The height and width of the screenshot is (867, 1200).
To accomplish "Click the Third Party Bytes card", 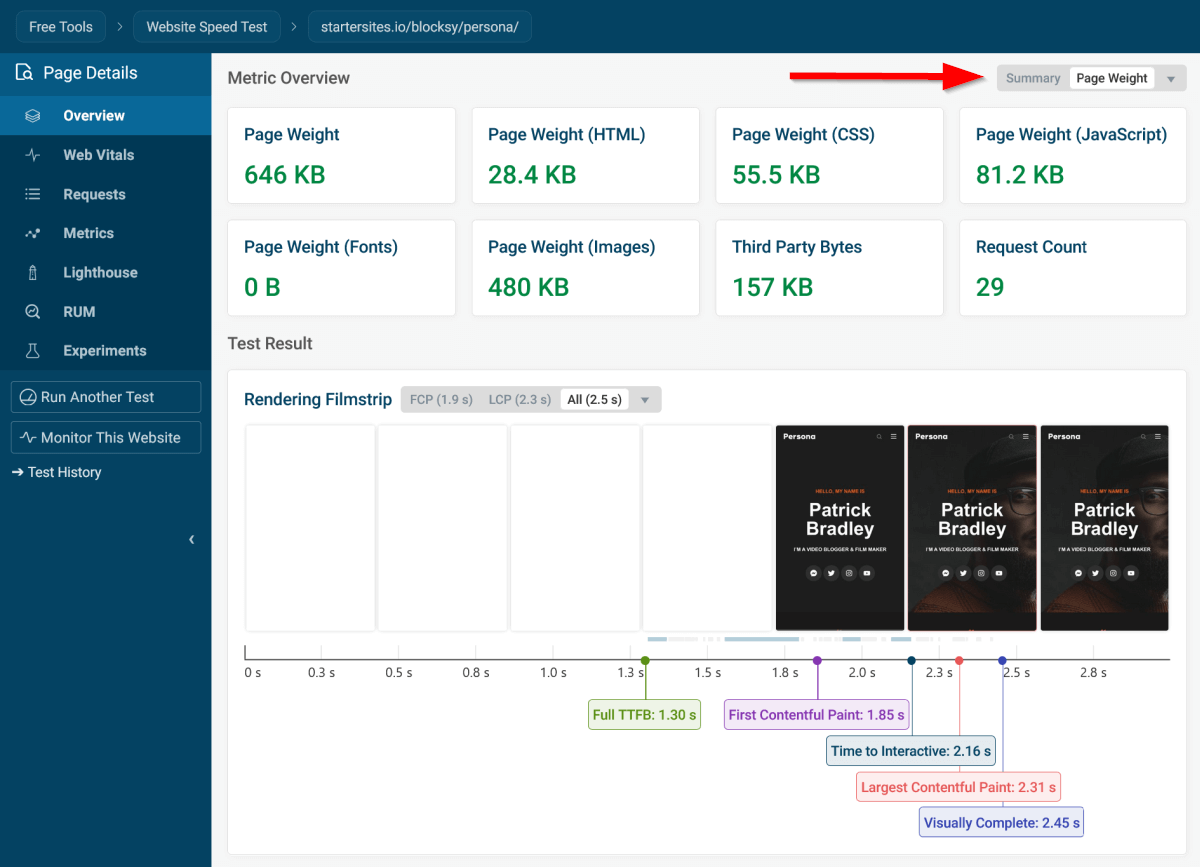I will tap(829, 268).
